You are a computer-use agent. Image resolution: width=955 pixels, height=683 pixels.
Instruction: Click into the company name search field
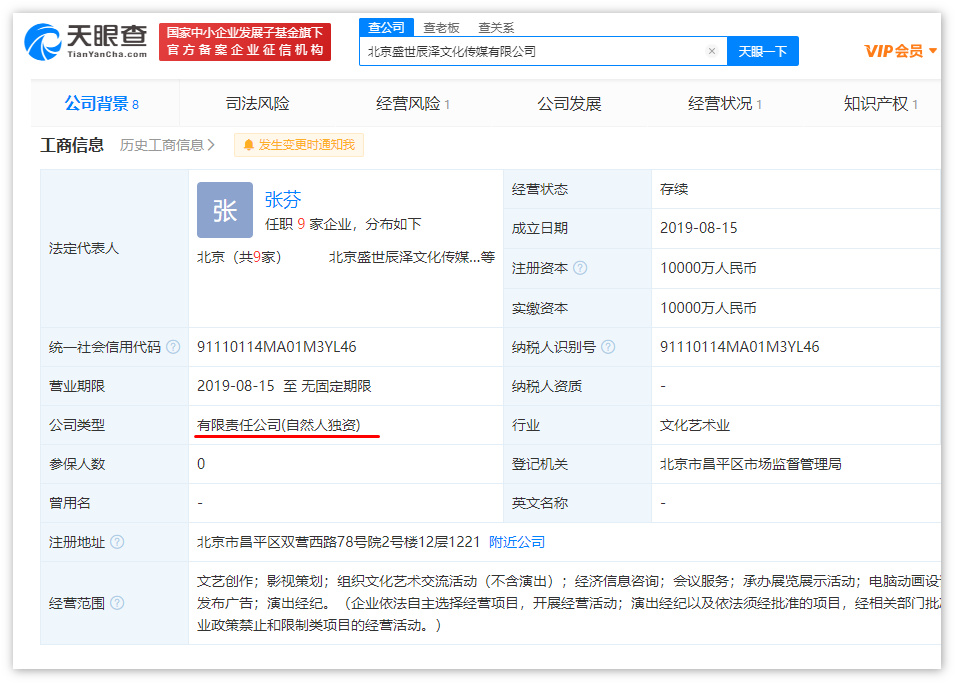[530, 51]
